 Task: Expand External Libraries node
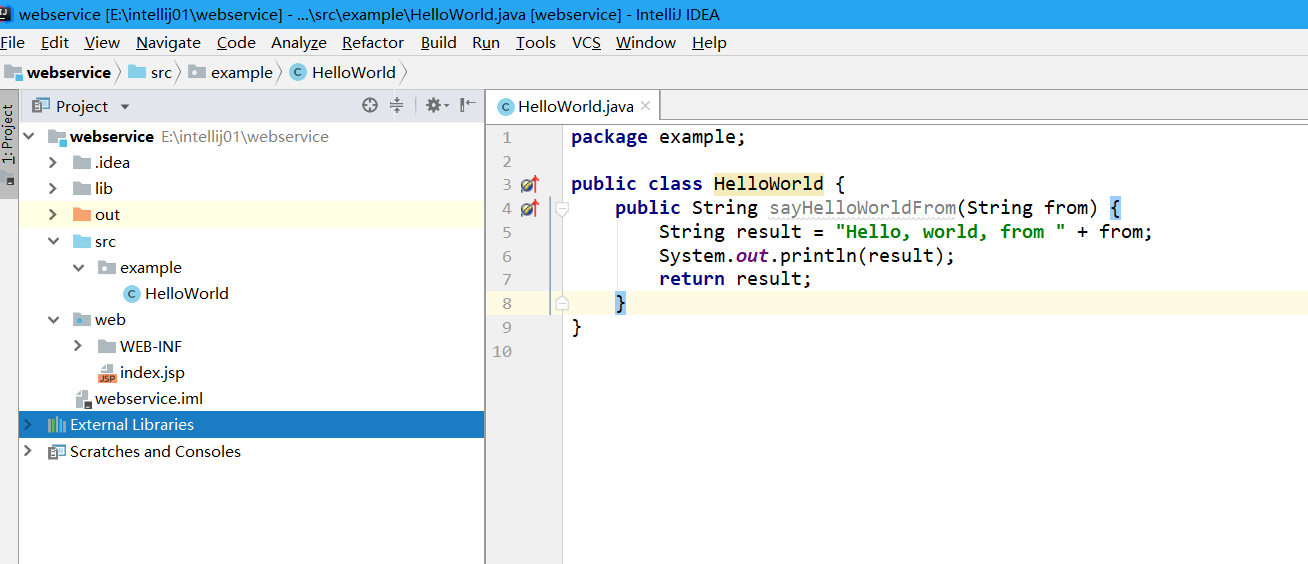point(28,424)
